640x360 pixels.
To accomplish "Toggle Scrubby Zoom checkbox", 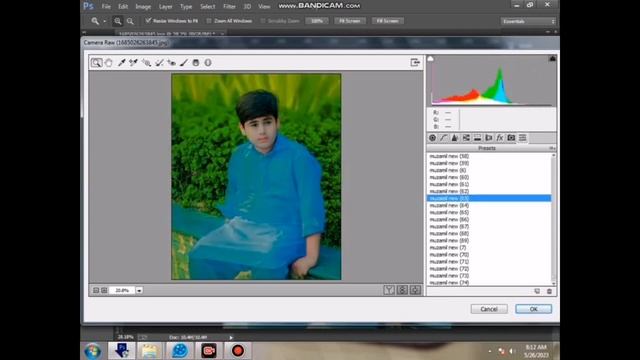I will (263, 20).
